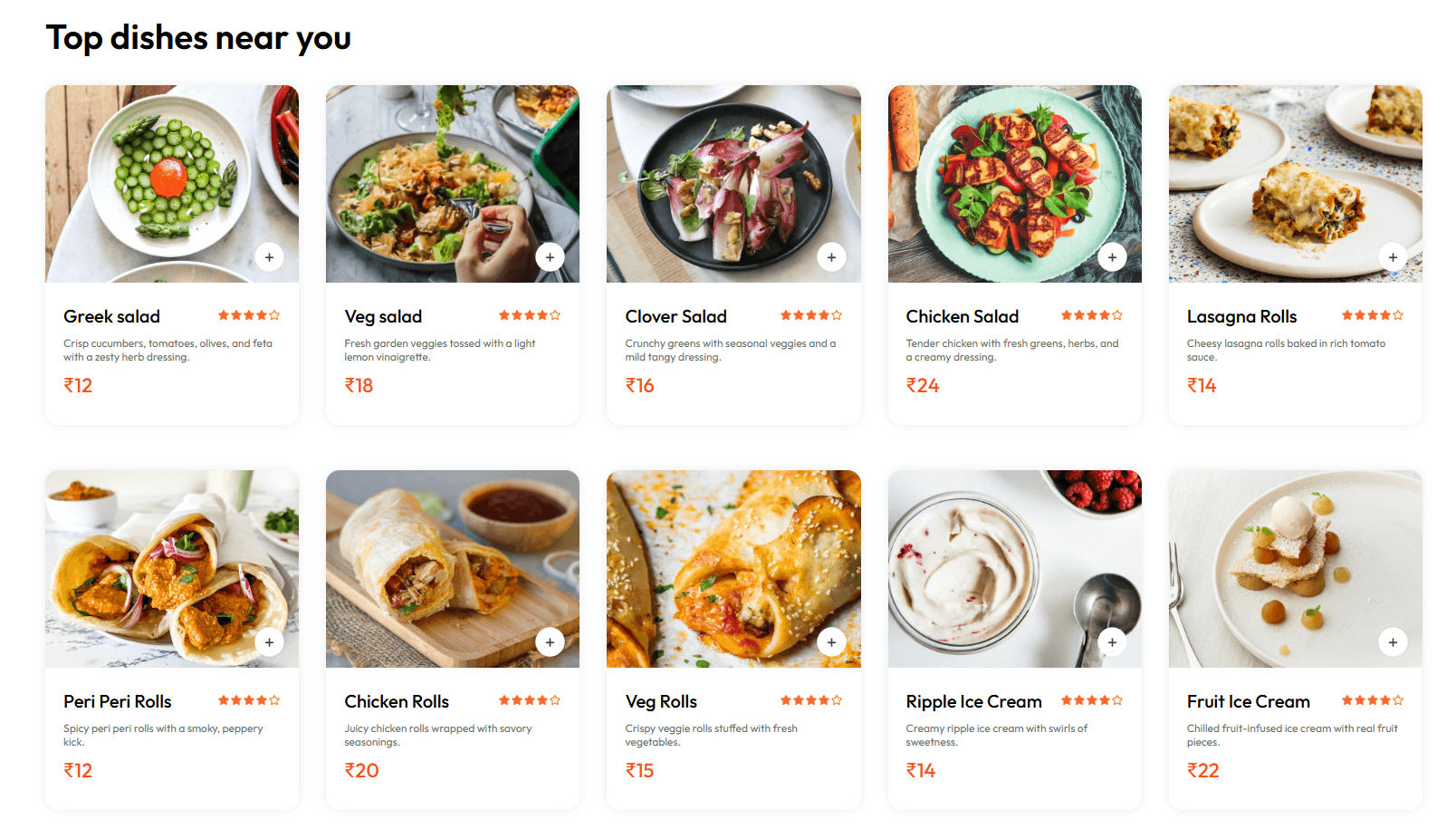Click the unfilled star on Lasagna Rolls rating
Image resolution: width=1456 pixels, height=829 pixels.
1398,315
